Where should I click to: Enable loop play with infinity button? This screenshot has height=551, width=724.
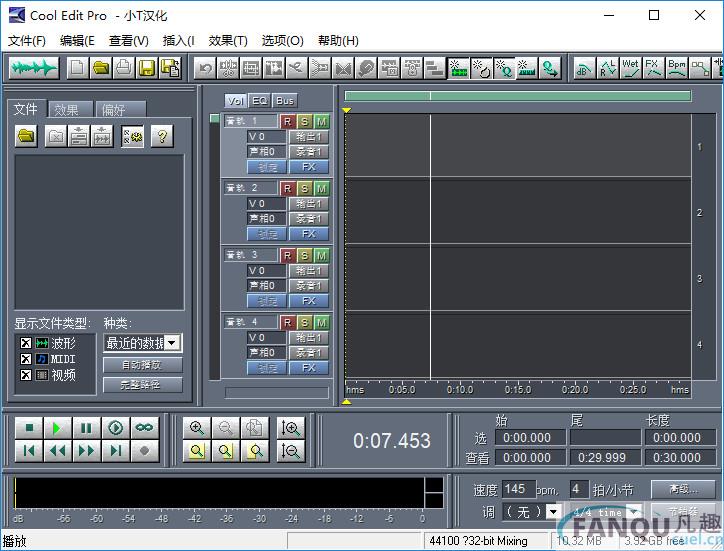145,428
